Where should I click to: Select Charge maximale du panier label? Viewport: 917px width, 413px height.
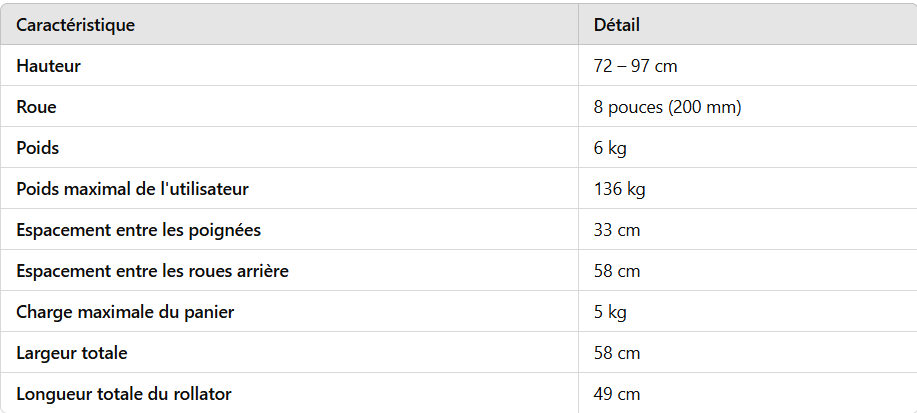[125, 312]
